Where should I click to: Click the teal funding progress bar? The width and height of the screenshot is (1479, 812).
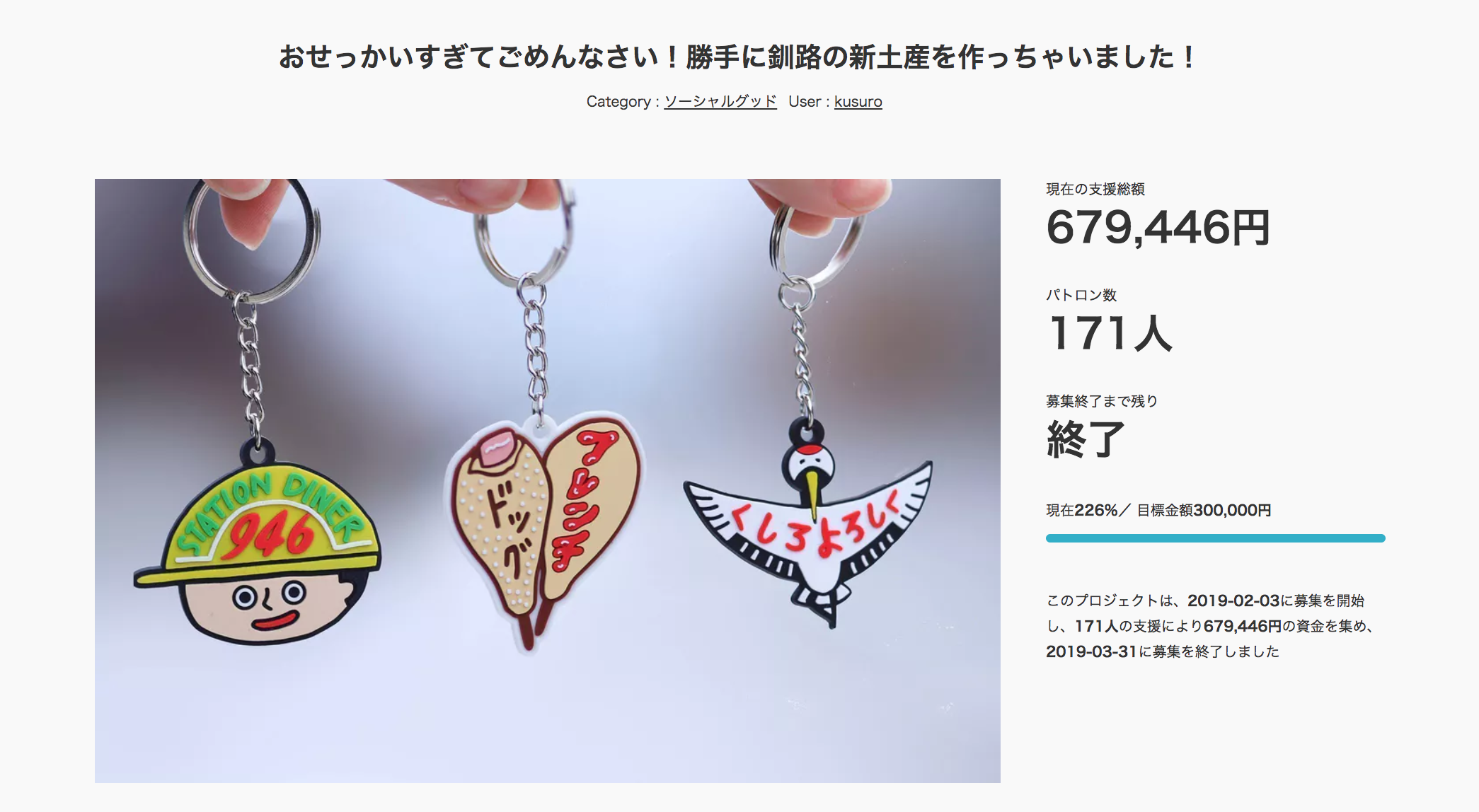tap(1215, 538)
